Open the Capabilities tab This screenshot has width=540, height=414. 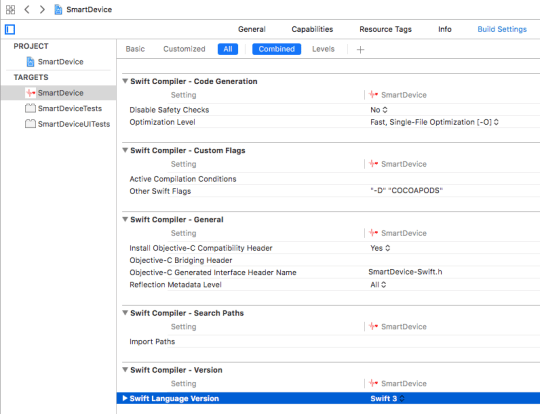tap(312, 29)
